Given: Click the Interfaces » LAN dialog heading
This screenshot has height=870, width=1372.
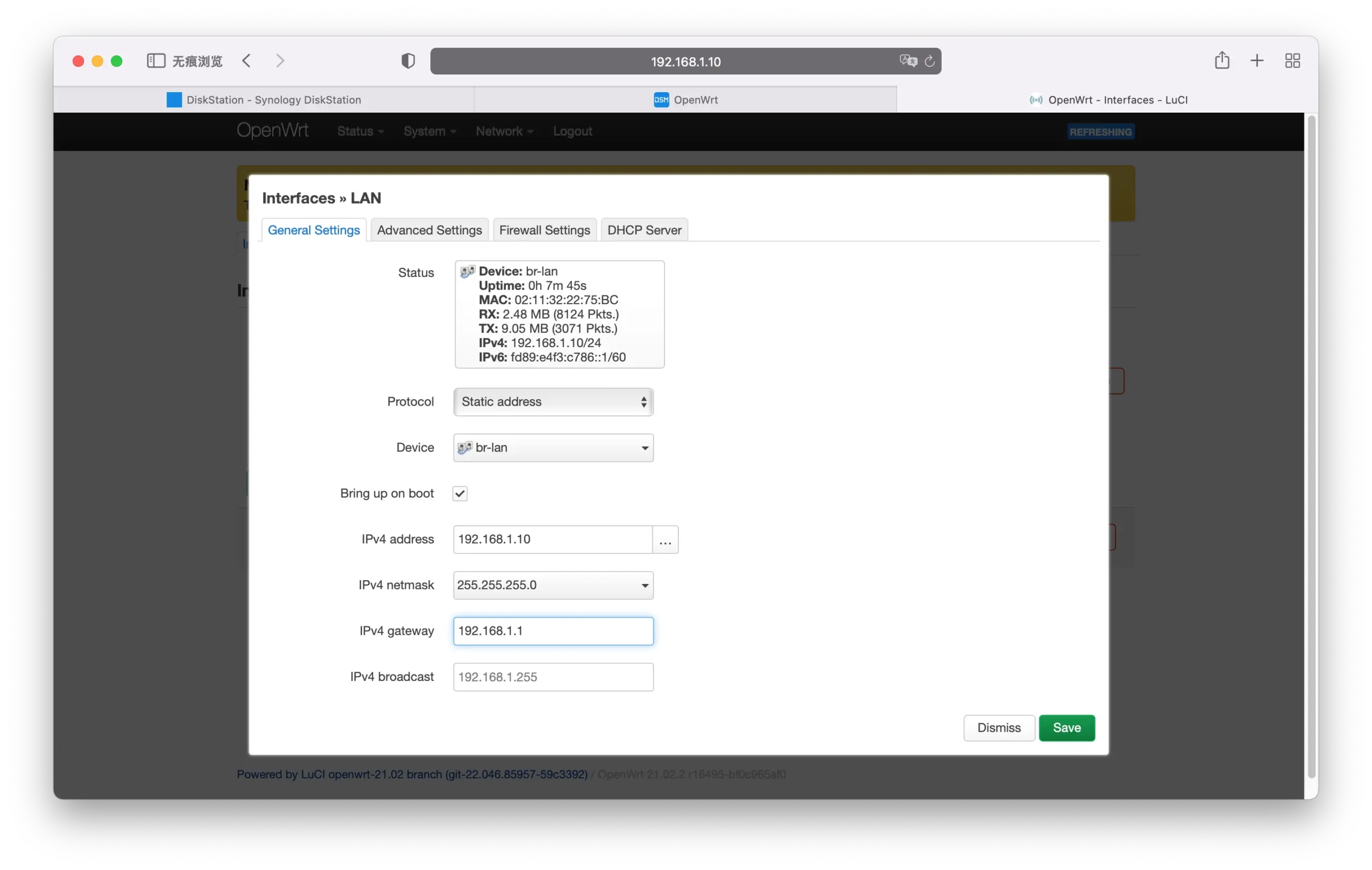Looking at the screenshot, I should click(322, 198).
